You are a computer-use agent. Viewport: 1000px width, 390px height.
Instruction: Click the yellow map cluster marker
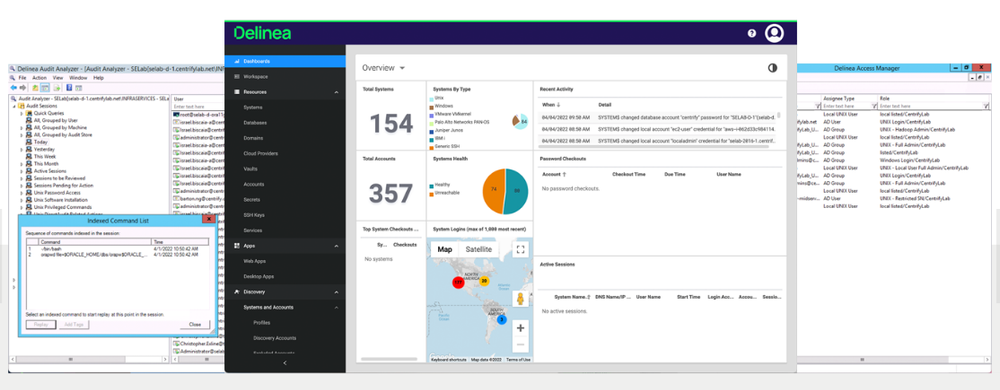484,280
